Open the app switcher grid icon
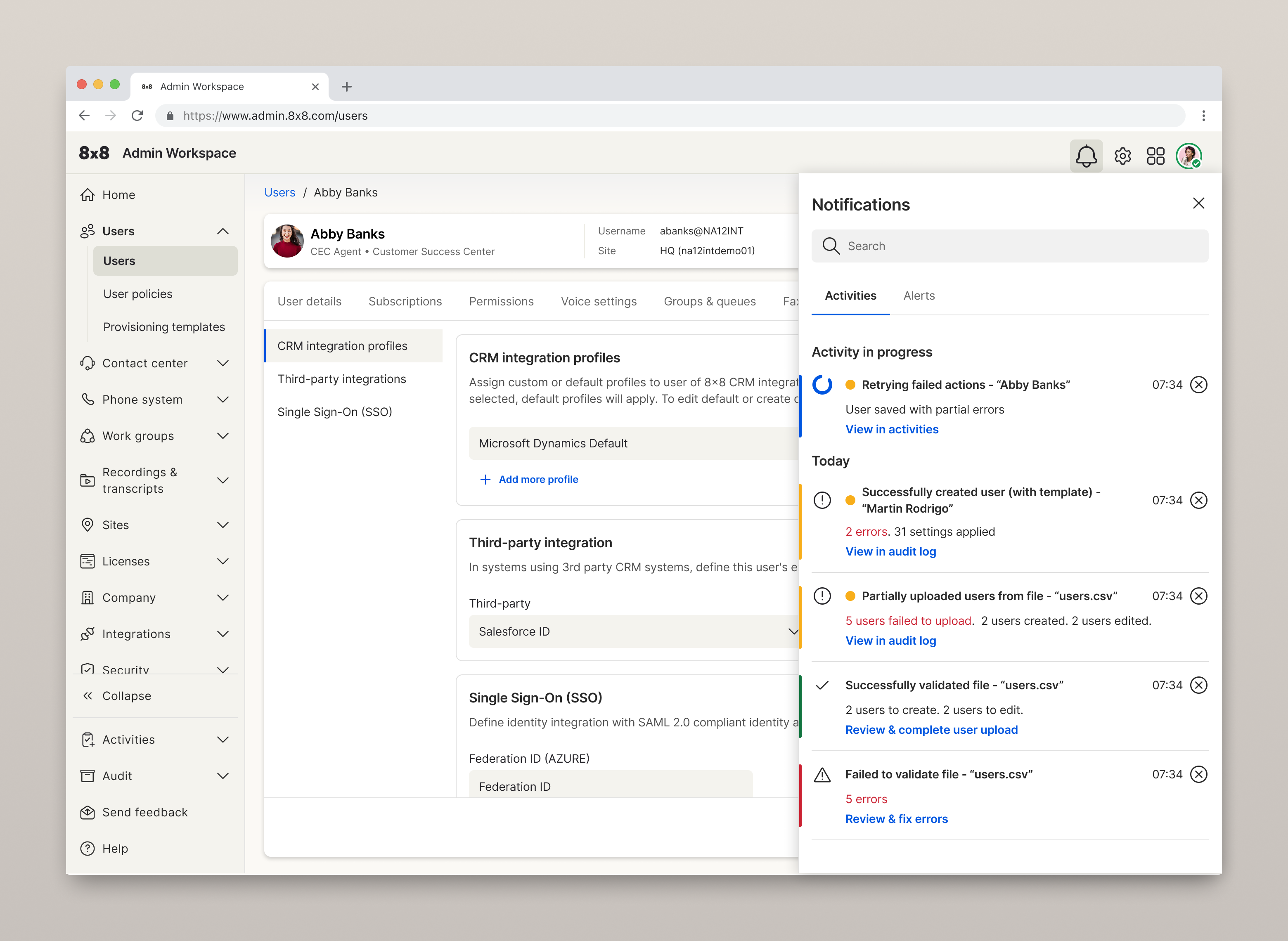The width and height of the screenshot is (1288, 941). click(1155, 156)
